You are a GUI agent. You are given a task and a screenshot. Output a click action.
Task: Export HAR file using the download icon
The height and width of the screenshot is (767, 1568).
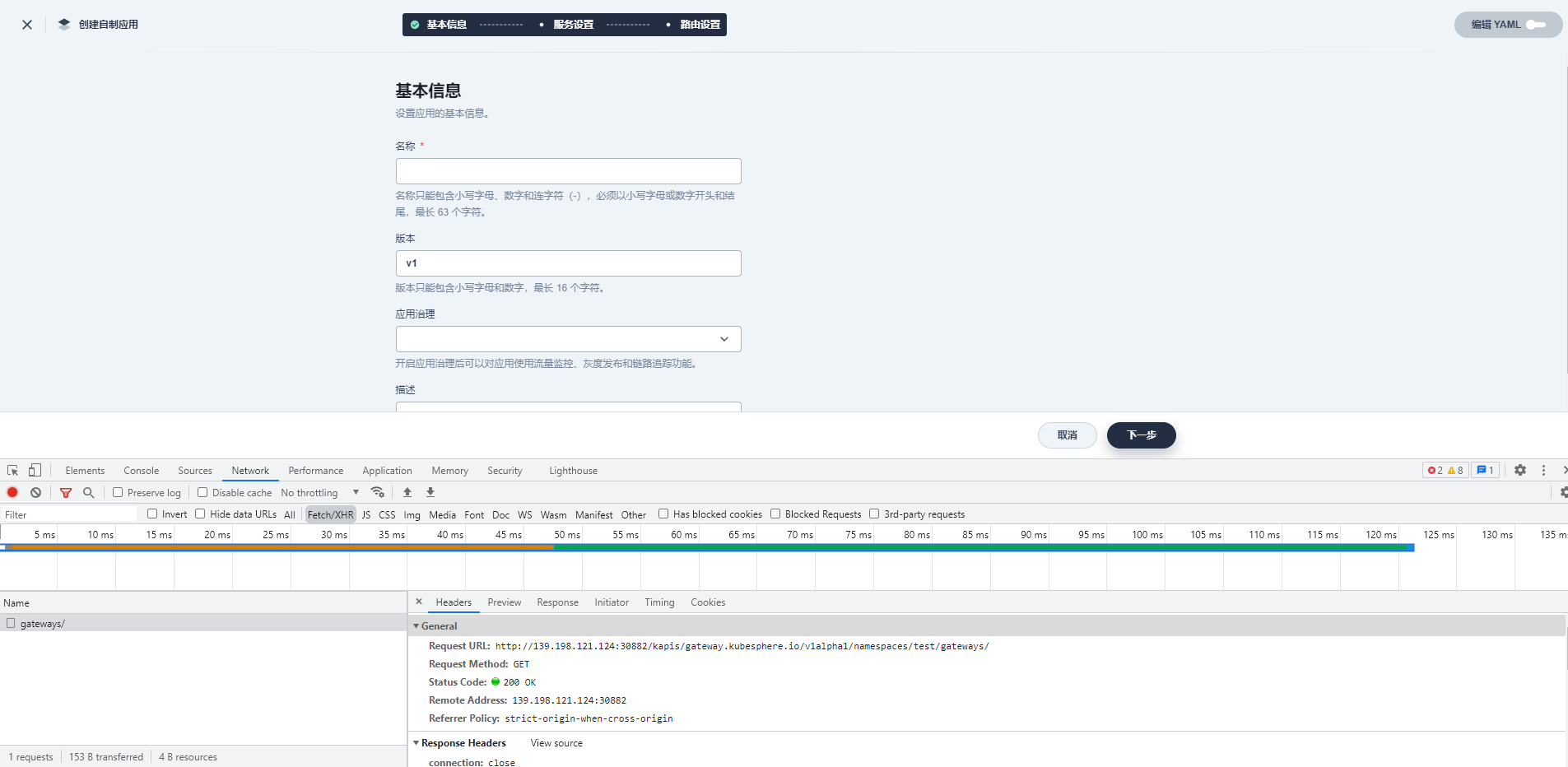click(430, 492)
